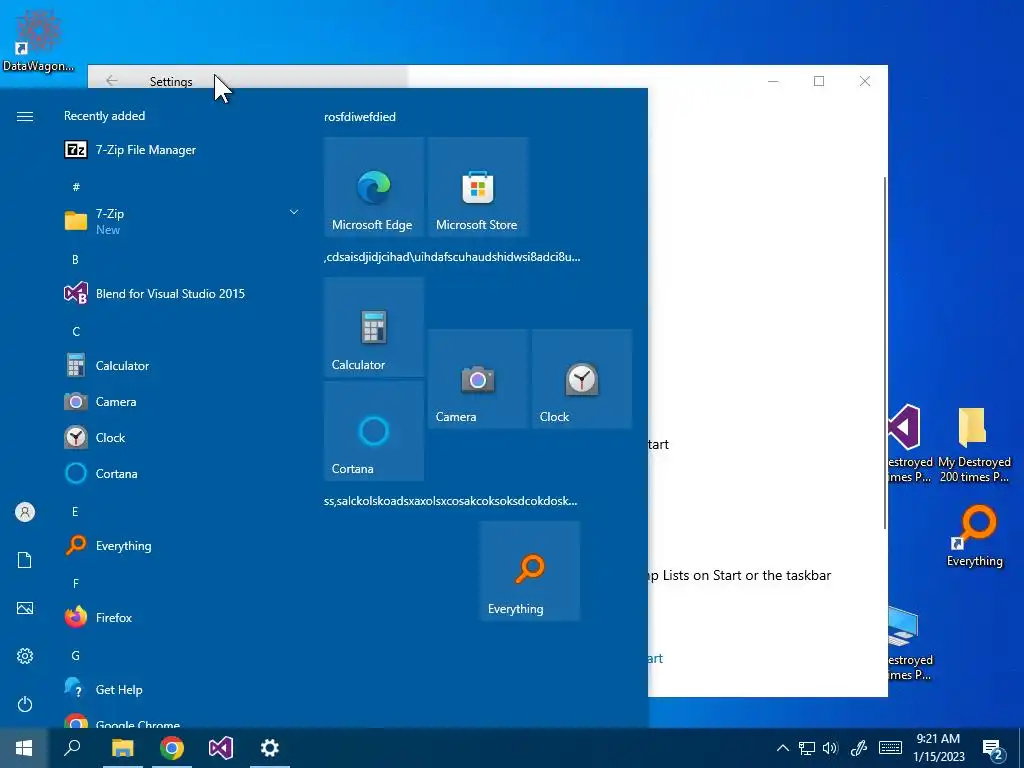Select the rosfdiwefdied tile group name
The image size is (1024, 768).
click(x=360, y=117)
